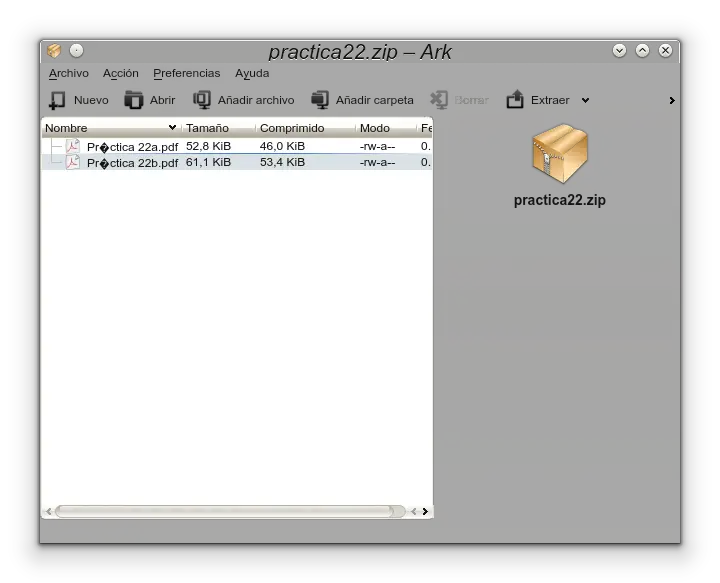The image size is (720, 583).
Task: Click the horizontal scrollbar thumb
Action: click(225, 511)
